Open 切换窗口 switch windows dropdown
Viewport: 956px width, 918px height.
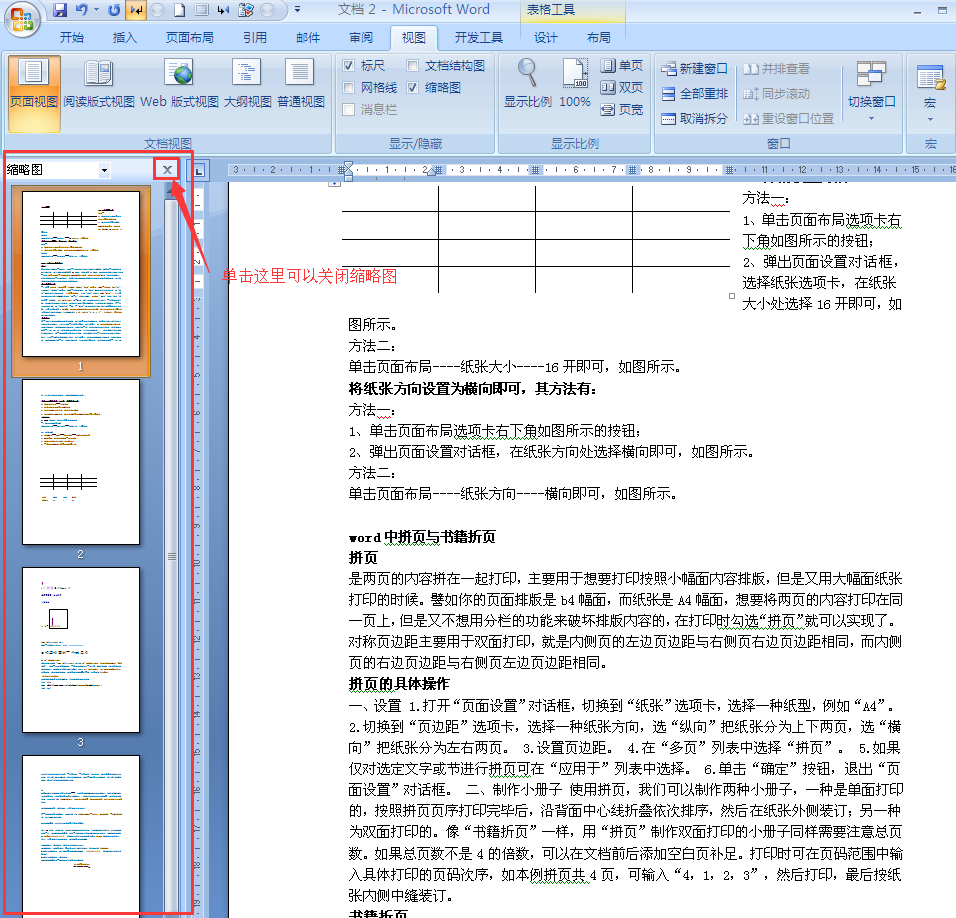pyautogui.click(x=871, y=91)
